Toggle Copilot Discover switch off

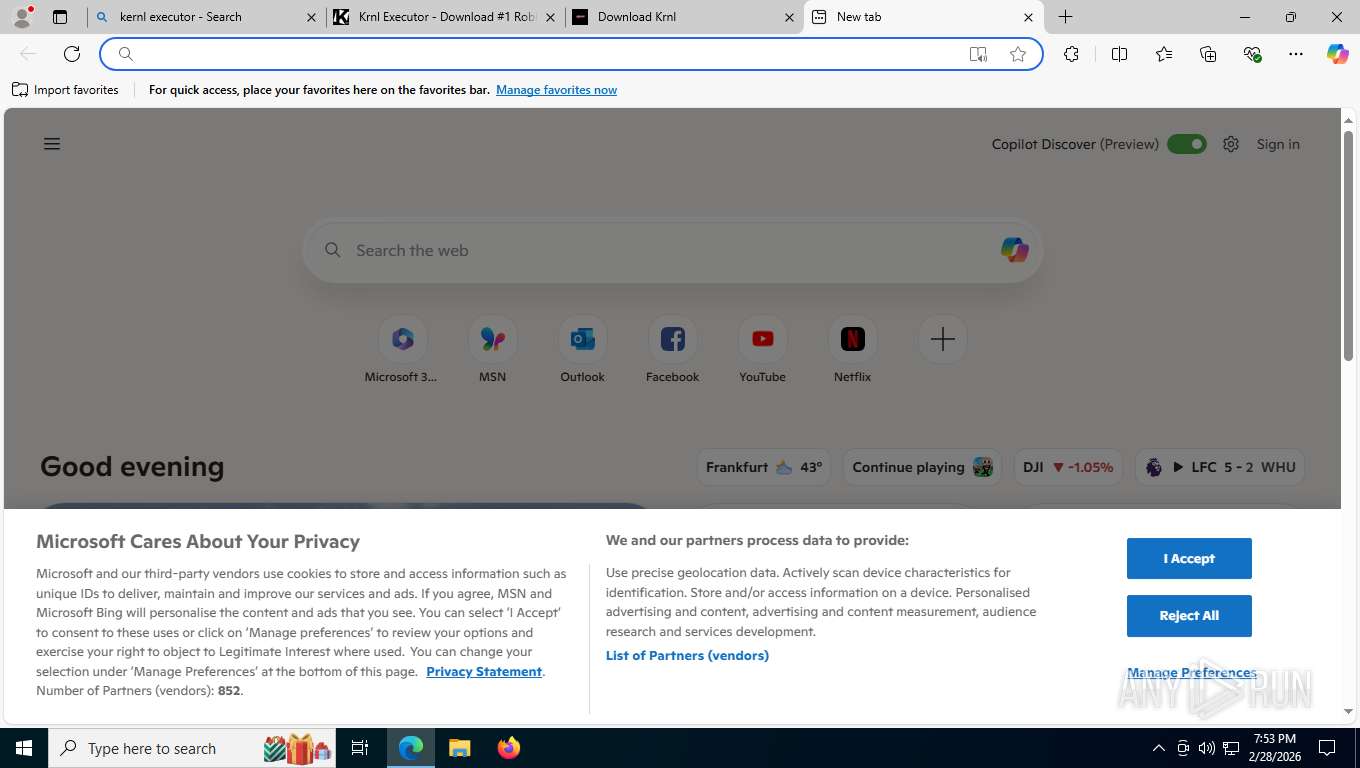click(1187, 144)
